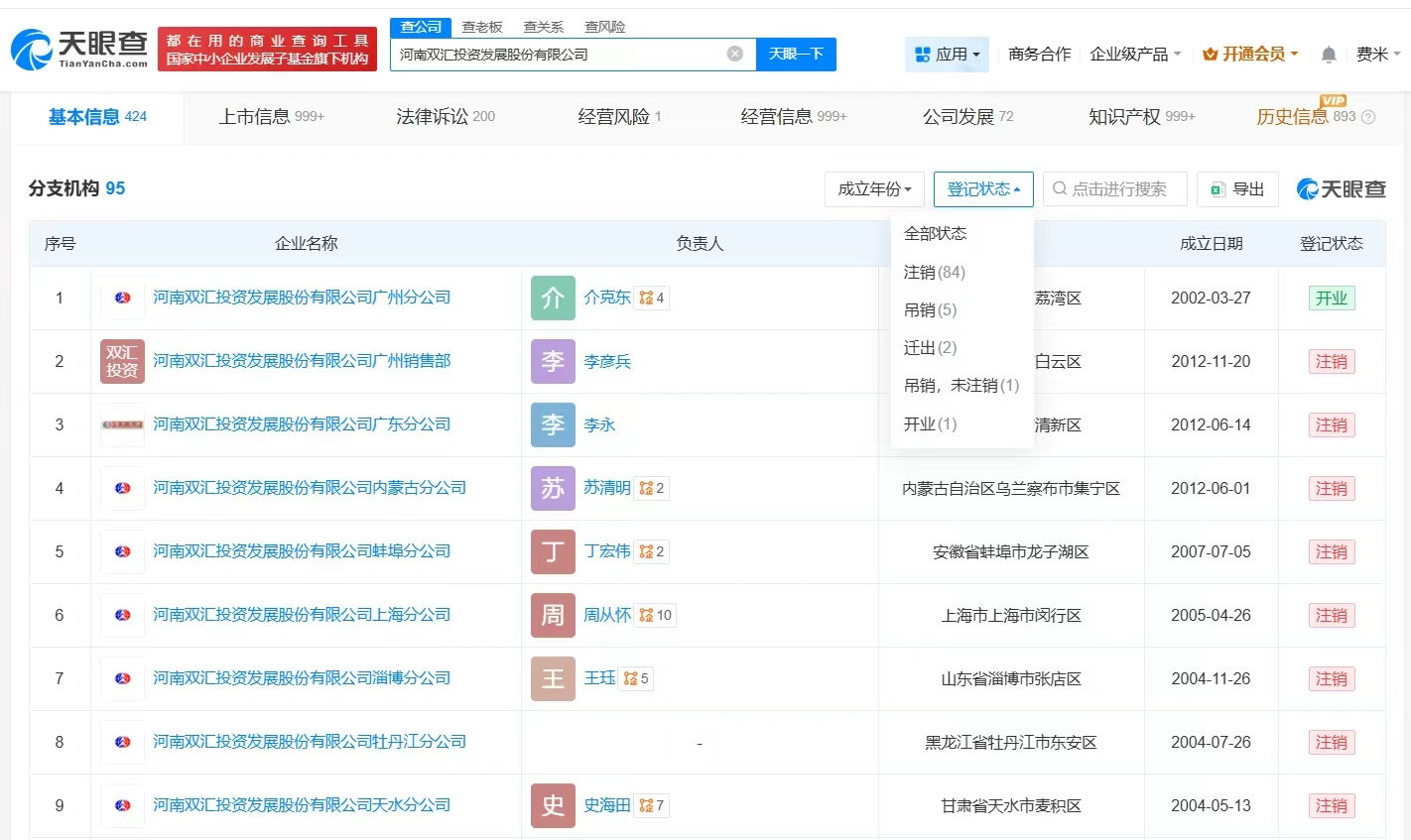Click the 开业 status tag for Guangzhou branch
Screen dimensions: 1411x840
[1331, 299]
